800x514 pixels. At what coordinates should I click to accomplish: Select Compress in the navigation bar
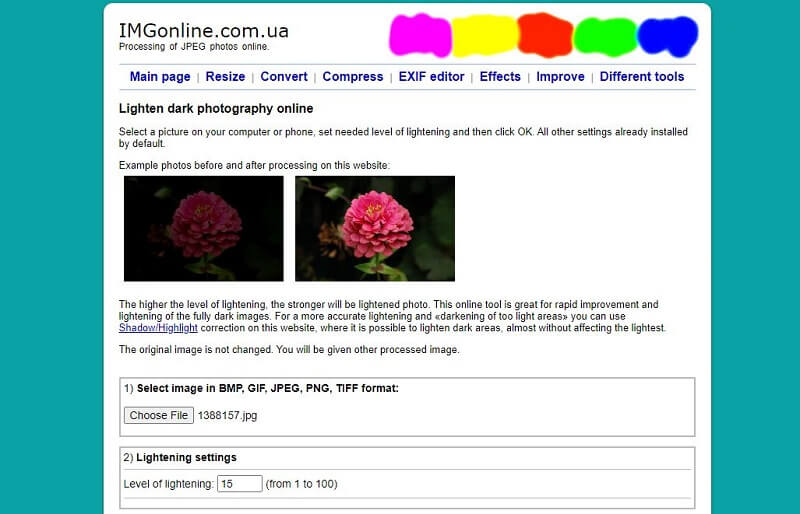[x=353, y=77]
